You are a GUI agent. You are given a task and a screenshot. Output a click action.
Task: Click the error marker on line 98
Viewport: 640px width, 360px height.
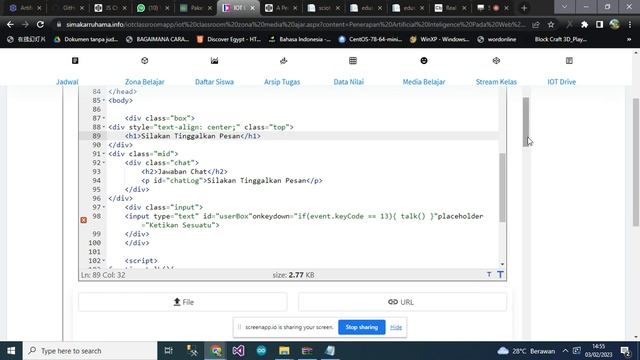click(x=84, y=220)
